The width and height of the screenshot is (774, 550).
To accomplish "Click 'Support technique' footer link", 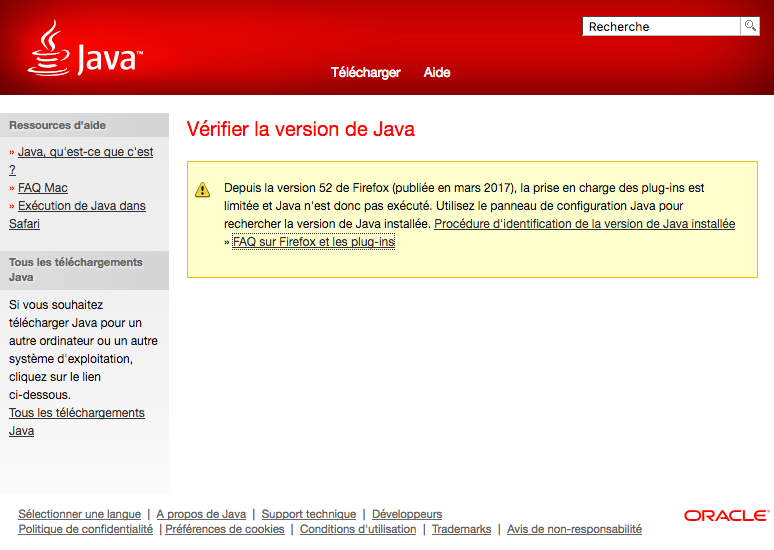I will pyautogui.click(x=309, y=514).
